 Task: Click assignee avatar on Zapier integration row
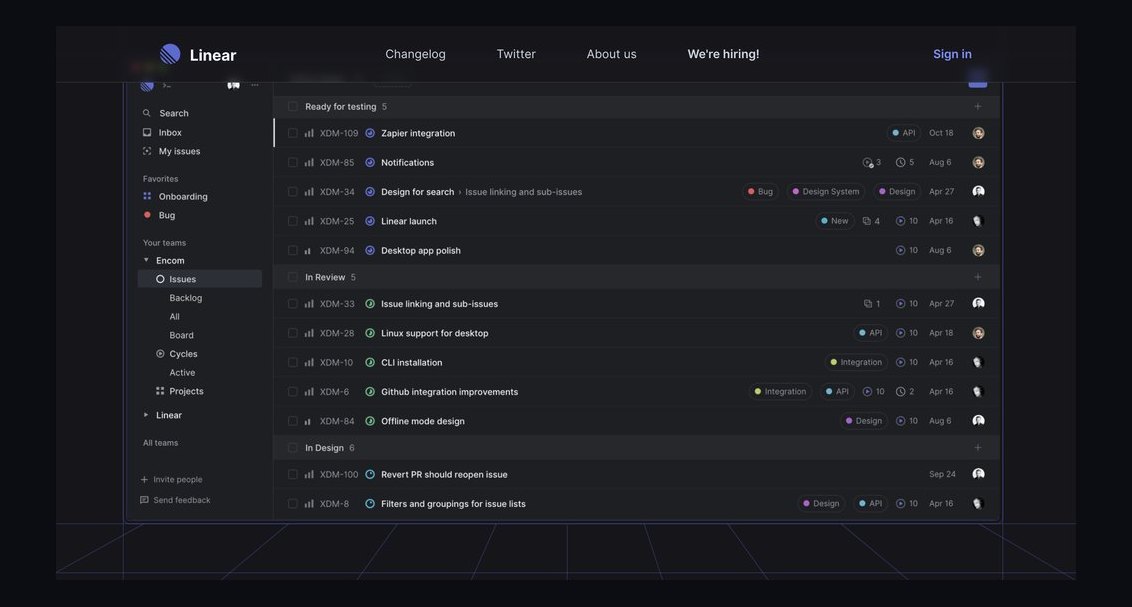click(x=978, y=133)
